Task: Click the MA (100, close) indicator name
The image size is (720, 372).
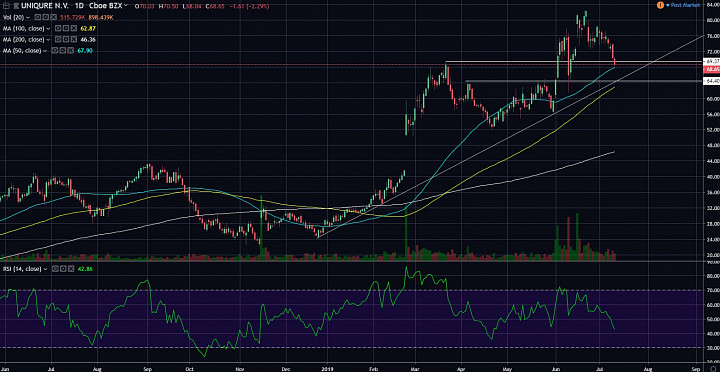Action: (x=23, y=28)
